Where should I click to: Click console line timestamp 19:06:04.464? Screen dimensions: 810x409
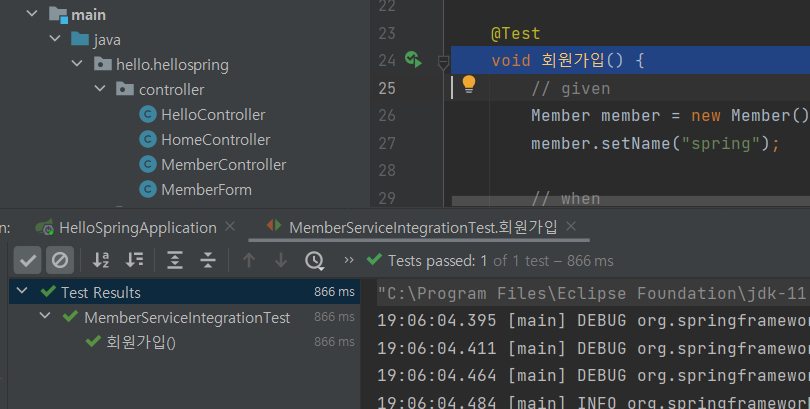[x=437, y=375]
